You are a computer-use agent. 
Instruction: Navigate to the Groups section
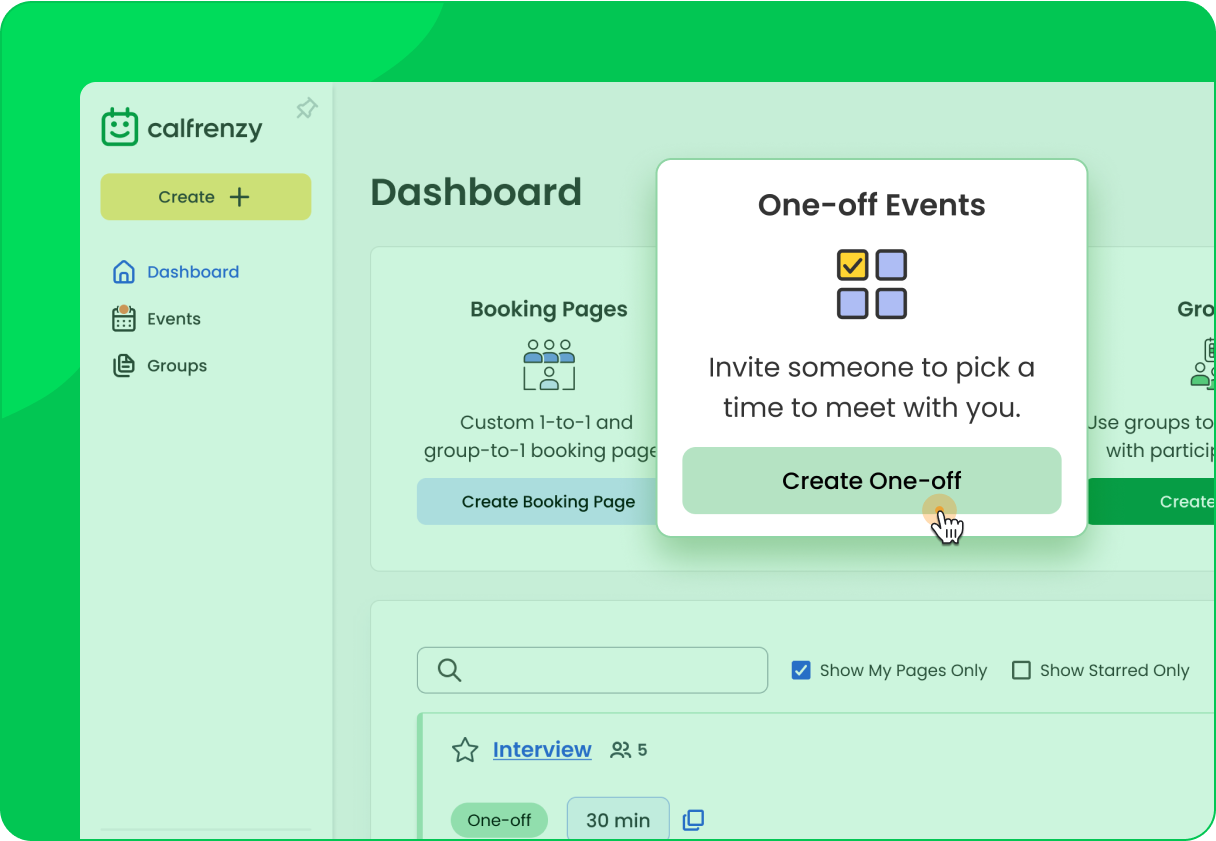(177, 365)
